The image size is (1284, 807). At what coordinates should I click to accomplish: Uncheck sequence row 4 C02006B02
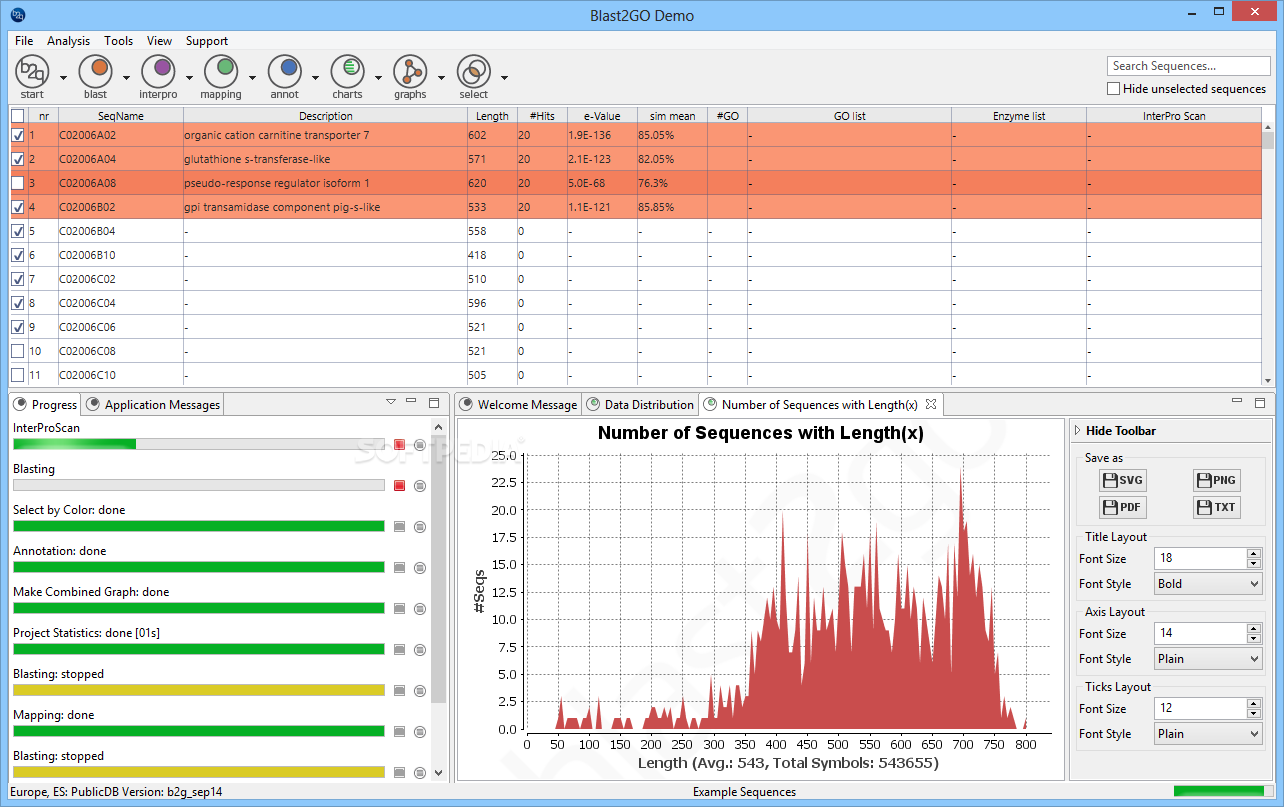point(18,207)
